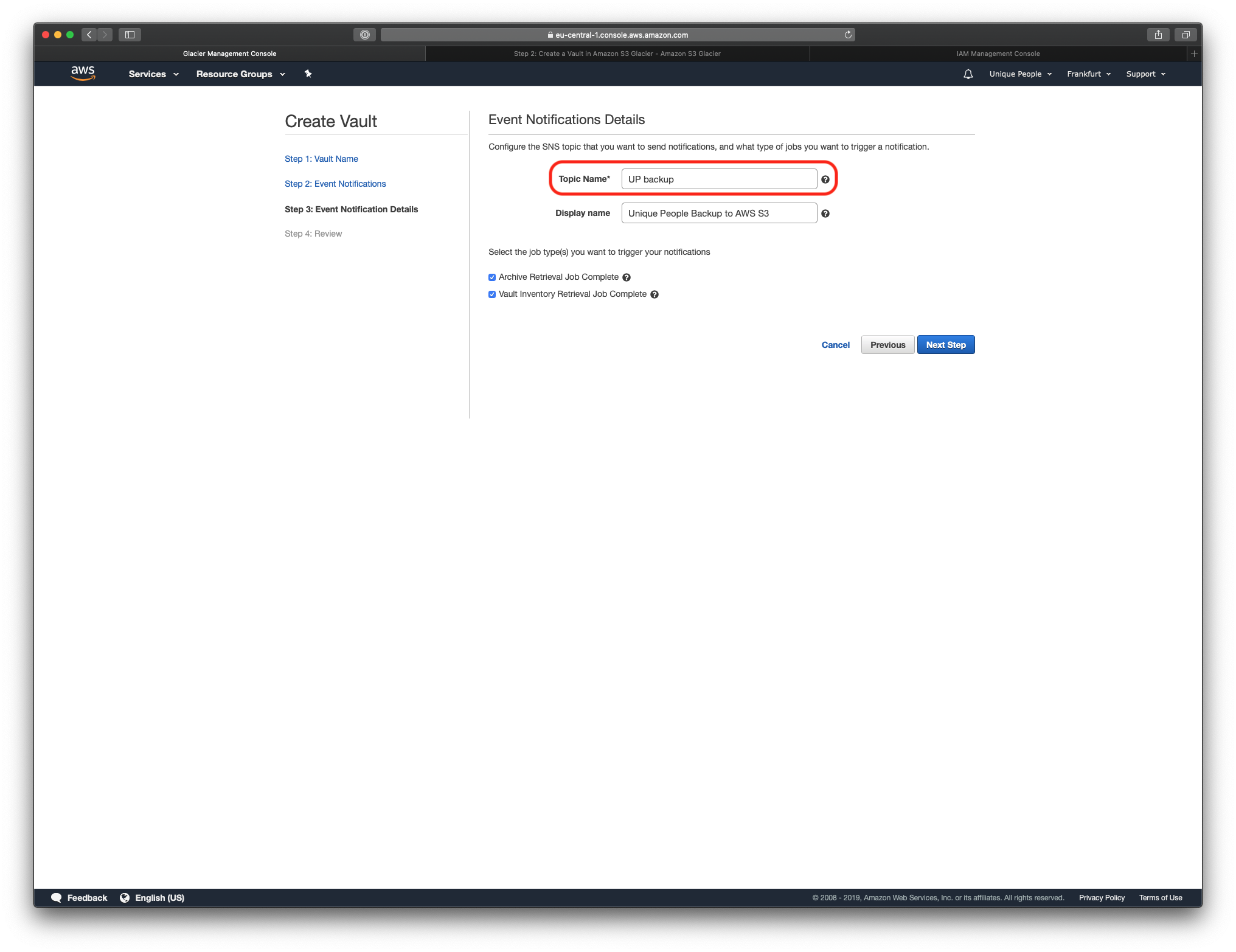Click Step 4: Review label

(313, 234)
